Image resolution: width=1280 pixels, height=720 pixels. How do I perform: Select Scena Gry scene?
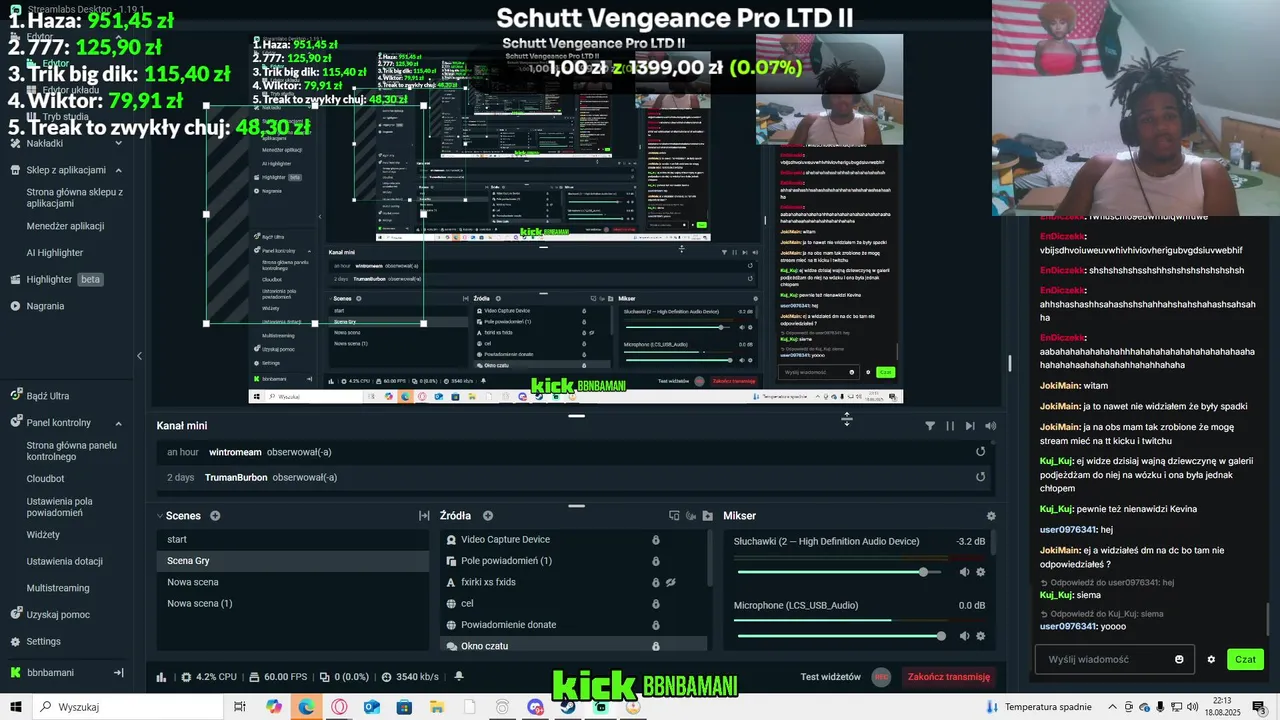click(292, 561)
